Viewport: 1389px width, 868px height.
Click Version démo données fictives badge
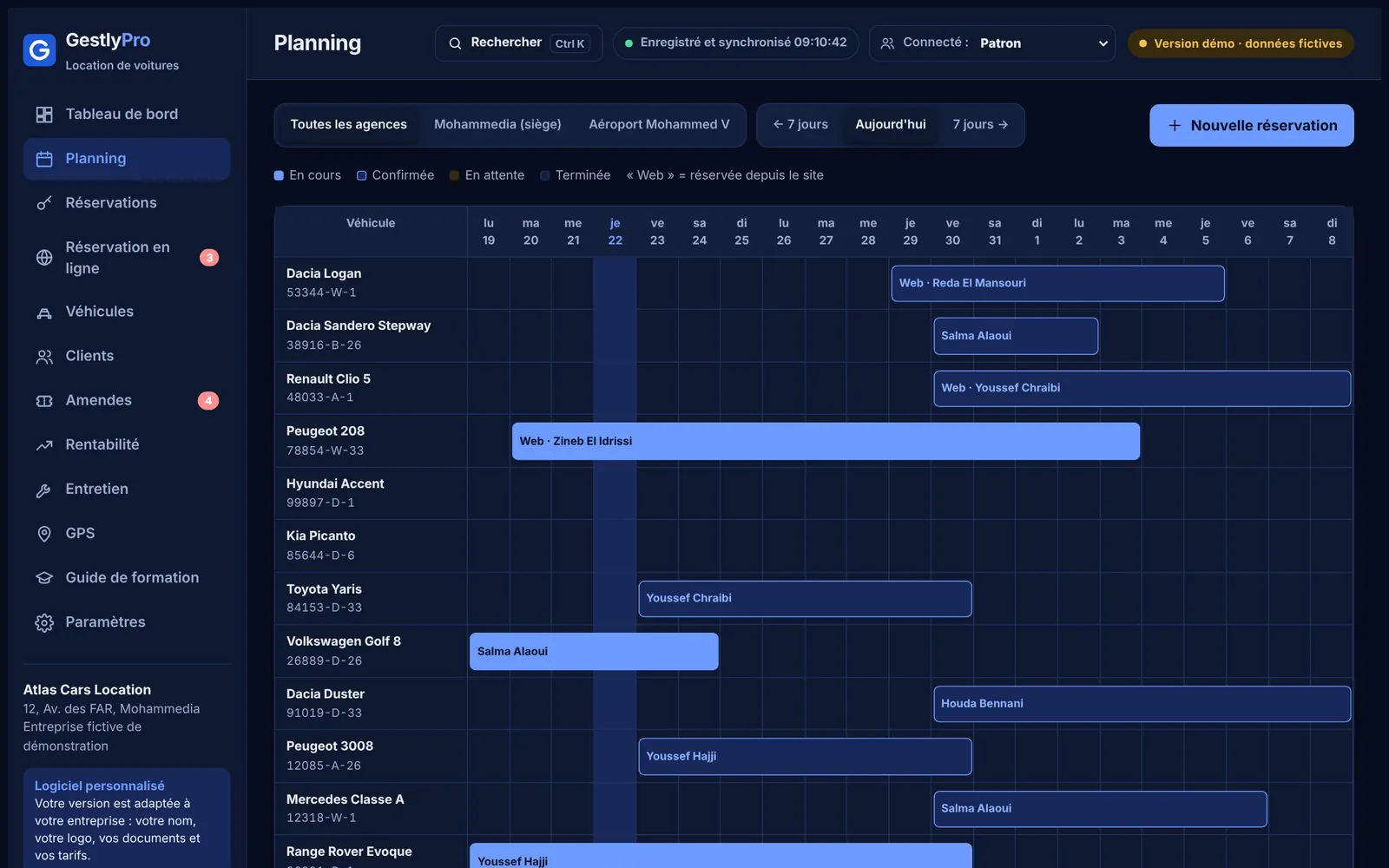pyautogui.click(x=1241, y=43)
